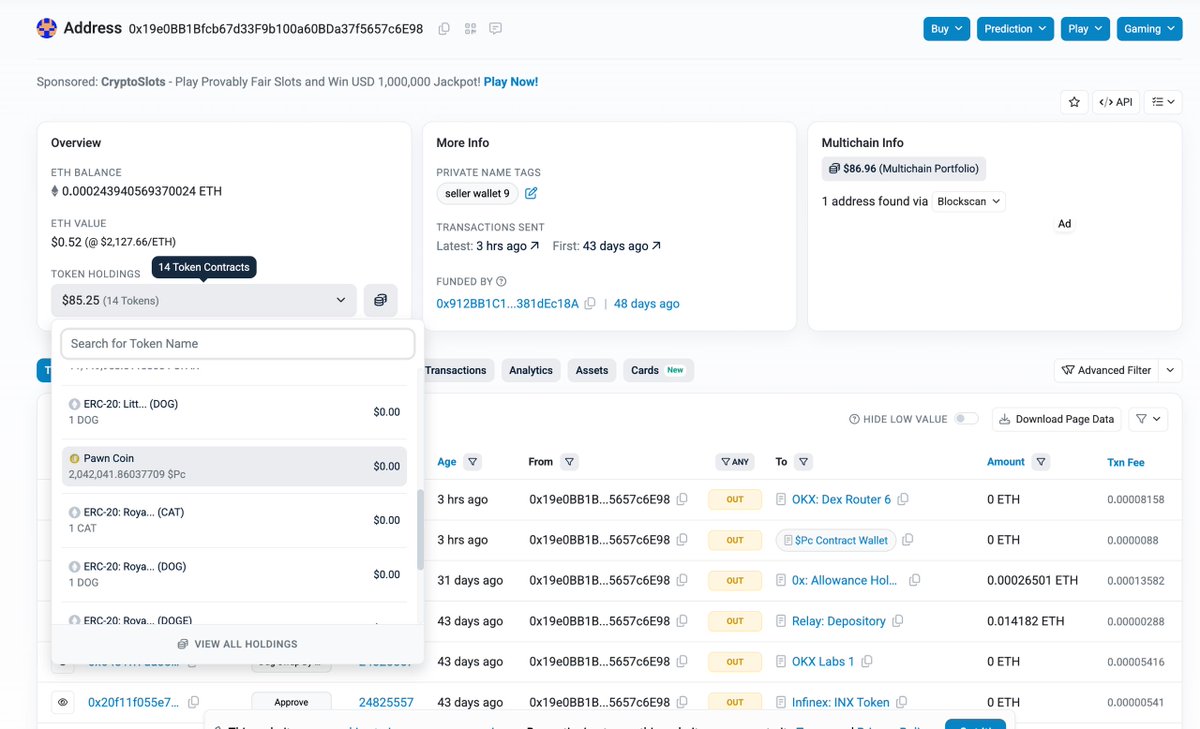Copy OKX Labs 1 address

coord(867,661)
